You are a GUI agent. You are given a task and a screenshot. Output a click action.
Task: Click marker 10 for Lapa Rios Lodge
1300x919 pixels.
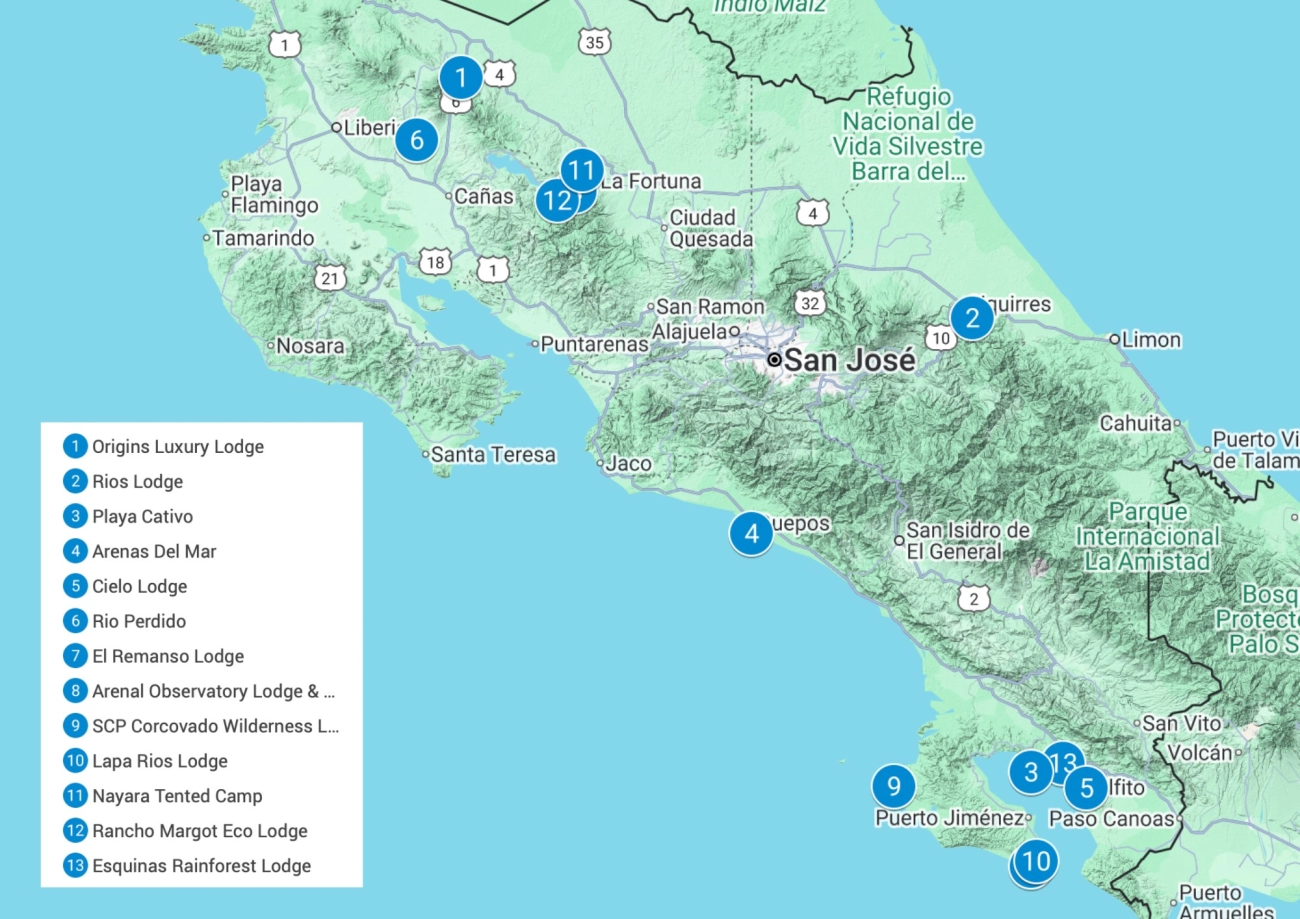pos(1033,858)
